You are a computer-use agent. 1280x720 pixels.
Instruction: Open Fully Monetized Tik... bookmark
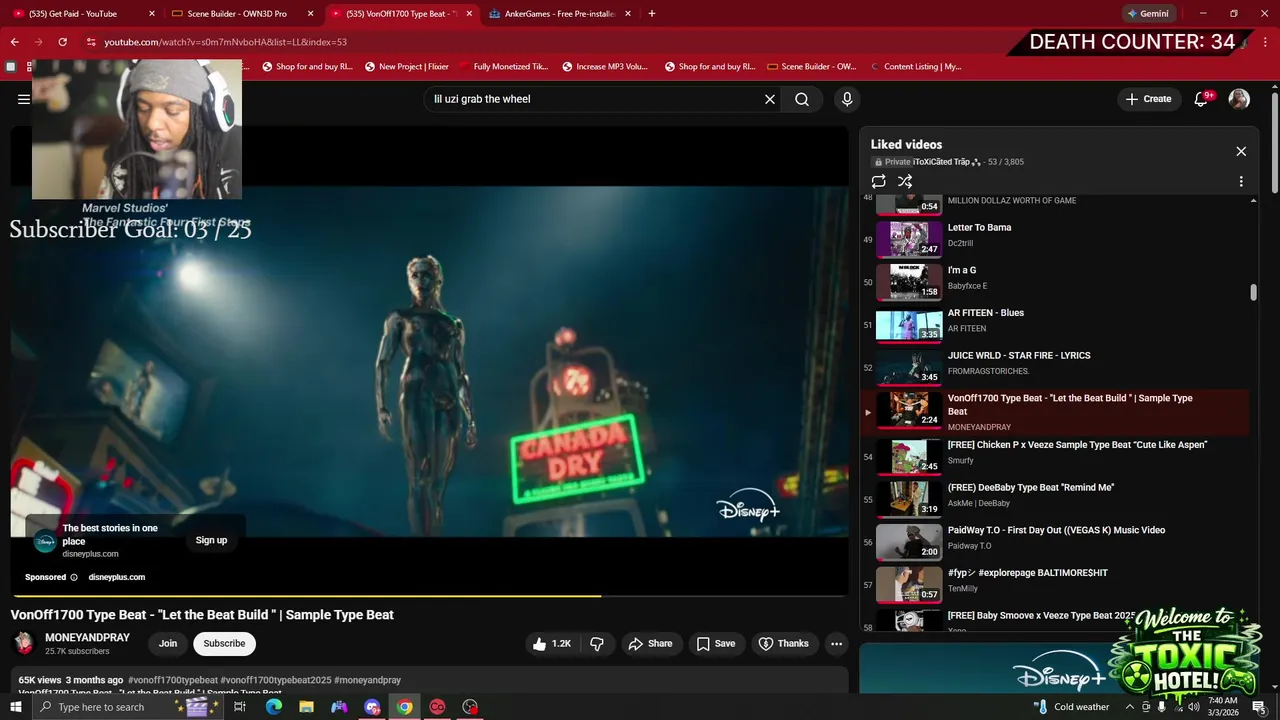pyautogui.click(x=503, y=67)
